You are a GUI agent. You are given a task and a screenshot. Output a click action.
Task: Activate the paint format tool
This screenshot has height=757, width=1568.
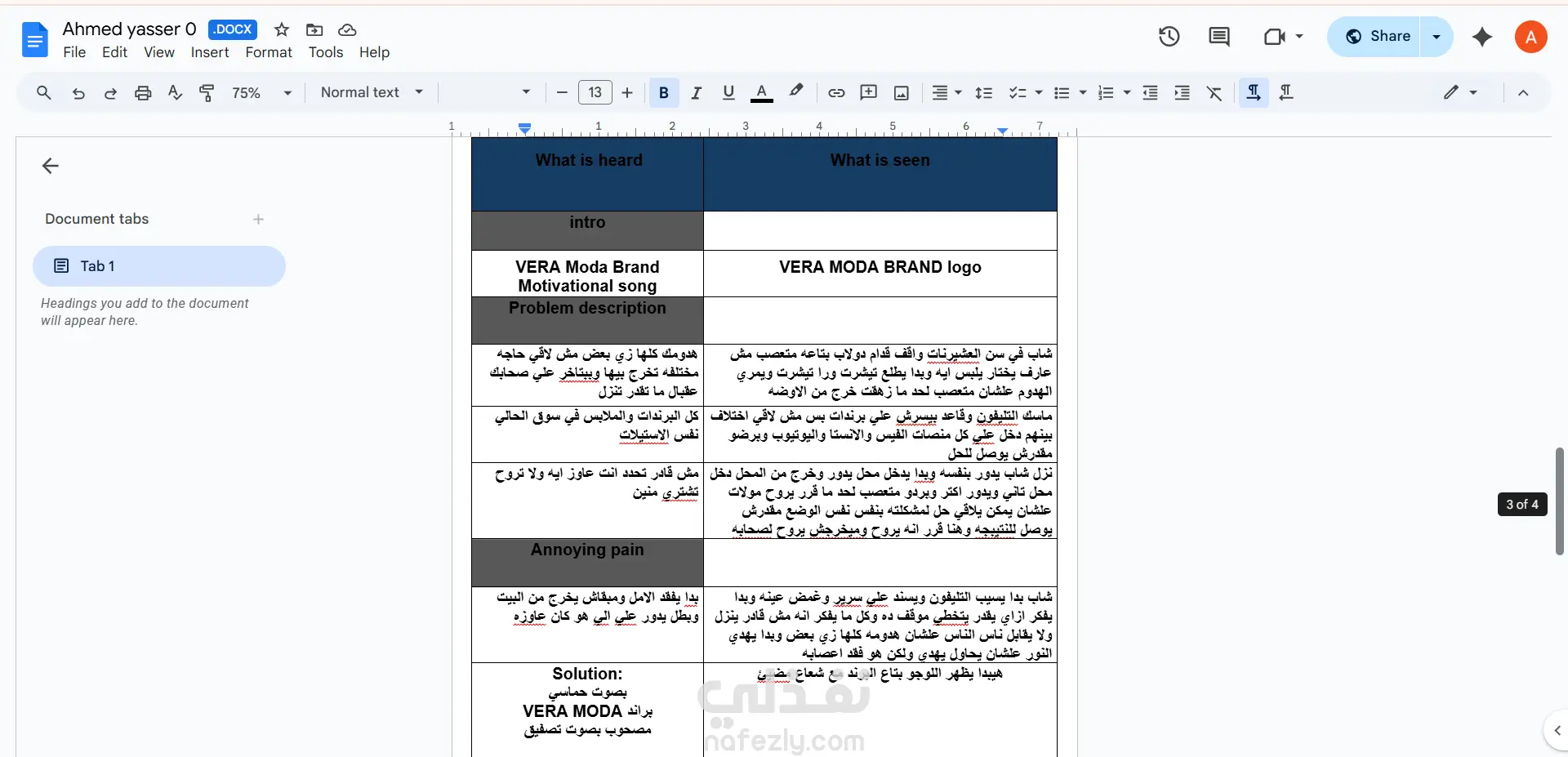pyautogui.click(x=207, y=93)
